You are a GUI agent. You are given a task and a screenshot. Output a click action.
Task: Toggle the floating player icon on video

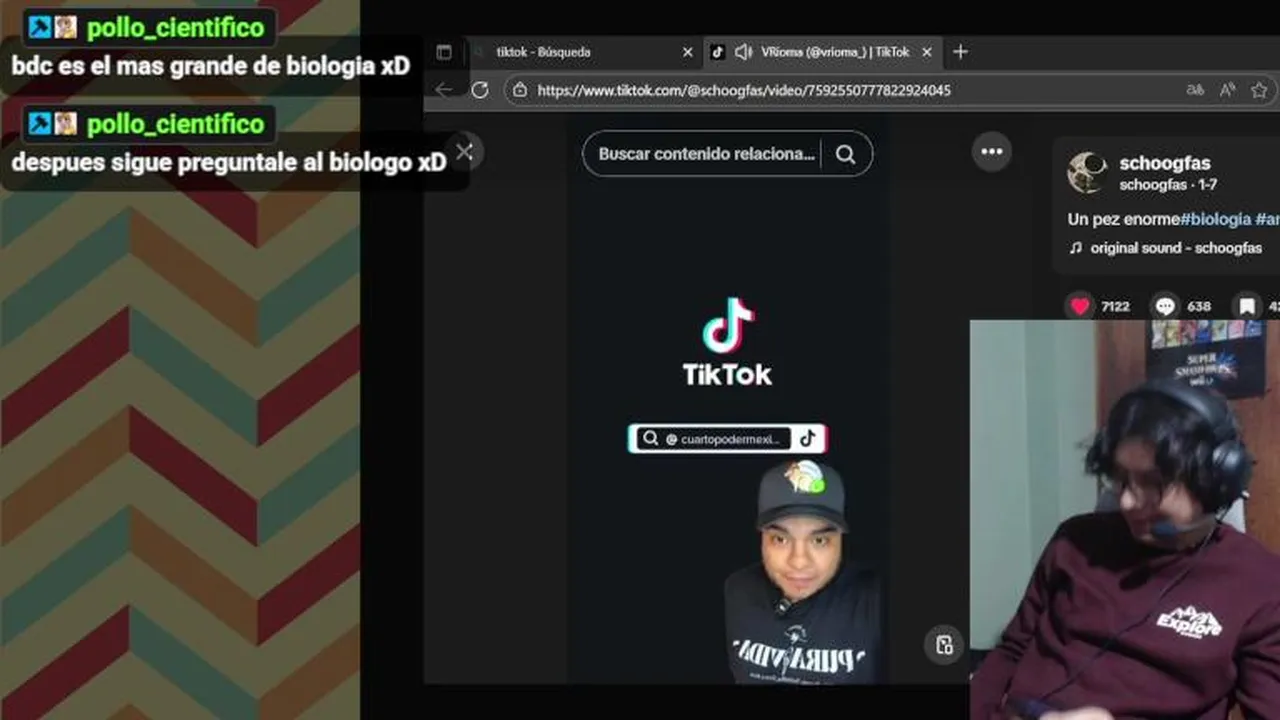click(944, 645)
